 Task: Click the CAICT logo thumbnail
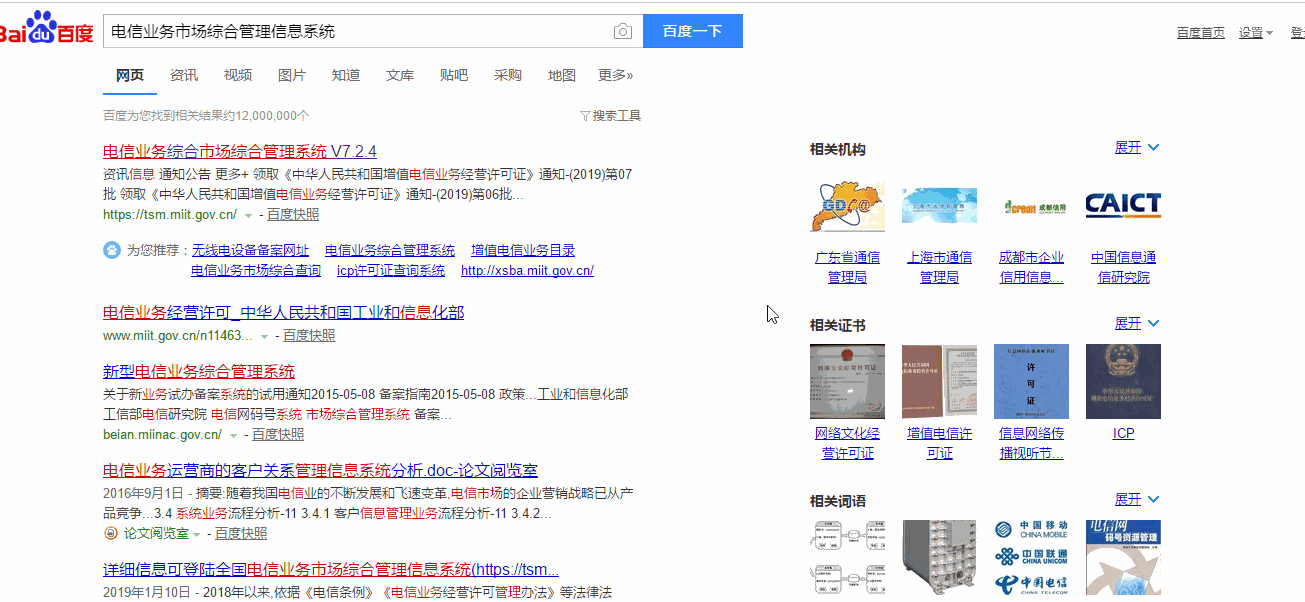tap(1123, 205)
